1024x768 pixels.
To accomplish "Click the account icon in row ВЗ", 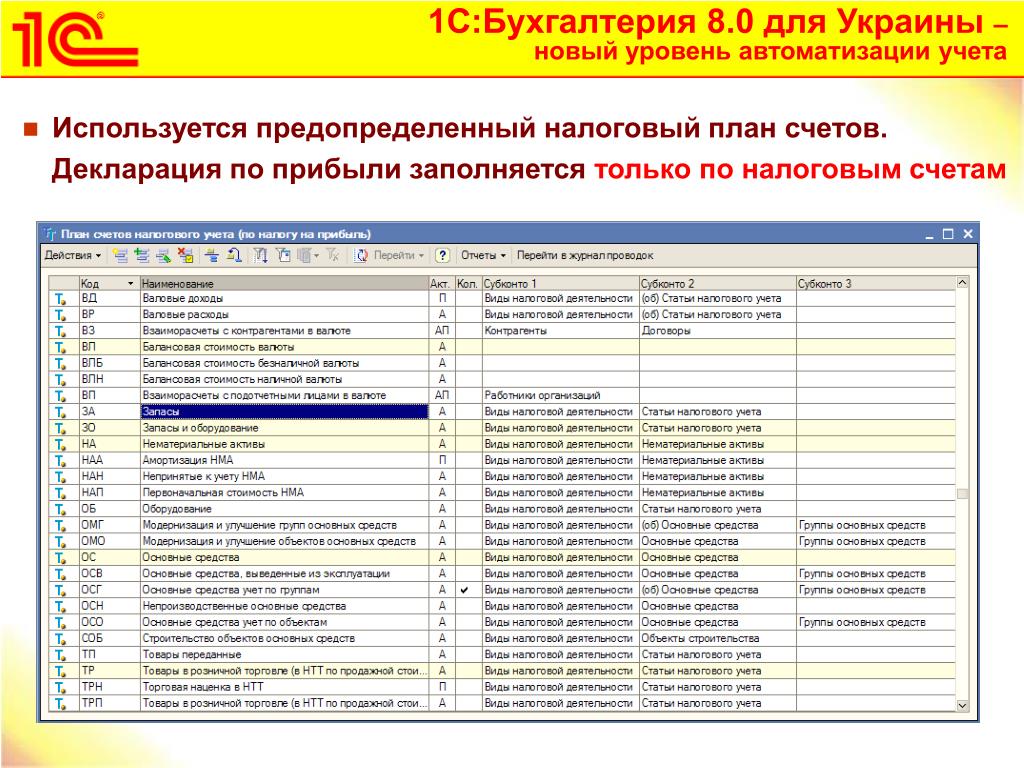I will (x=60, y=331).
